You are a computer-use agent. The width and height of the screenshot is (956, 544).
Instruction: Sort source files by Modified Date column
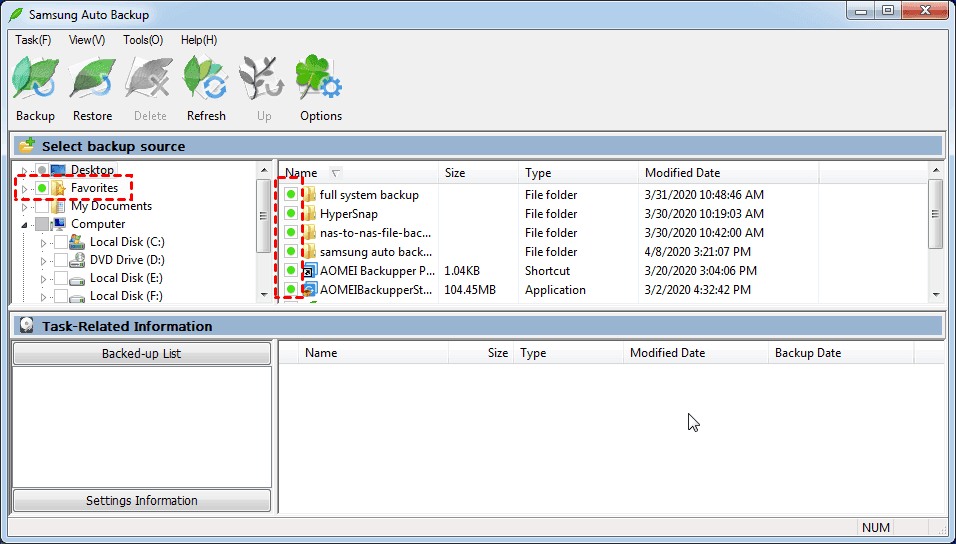pos(729,173)
